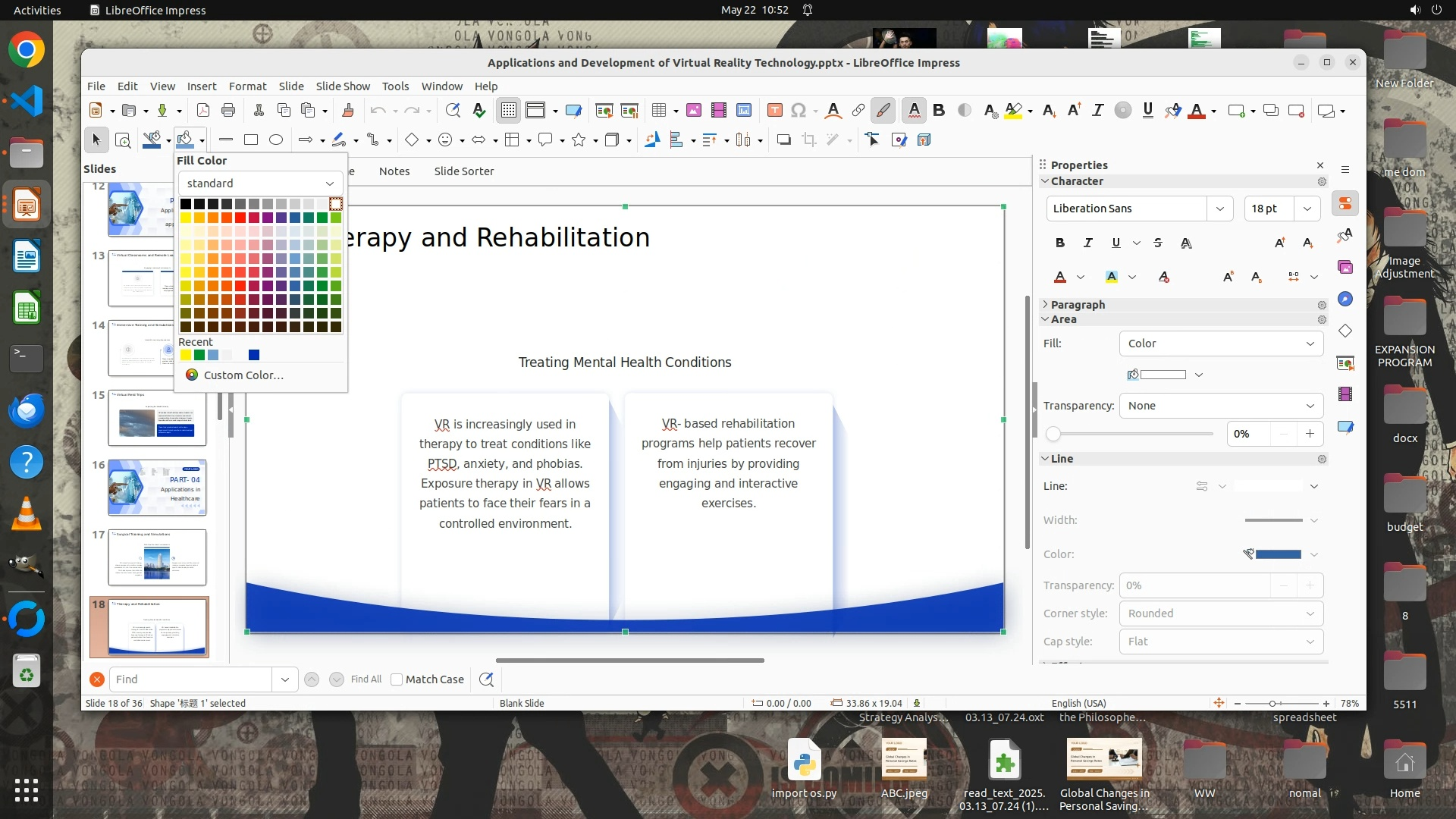The width and height of the screenshot is (1456, 819).
Task: Click the Shadow toggle icon
Action: [x=783, y=140]
